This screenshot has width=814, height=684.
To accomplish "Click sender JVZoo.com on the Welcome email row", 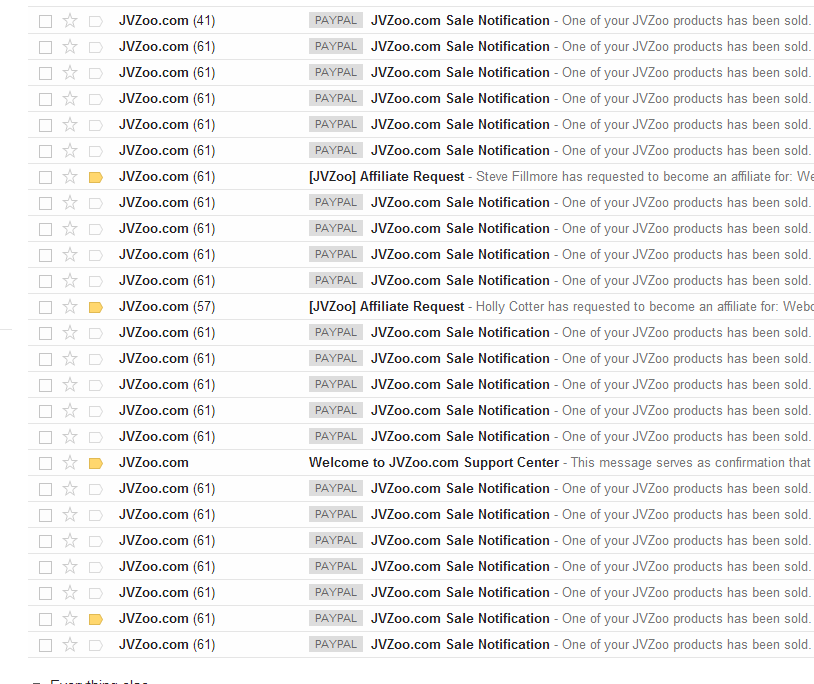I will [153, 463].
